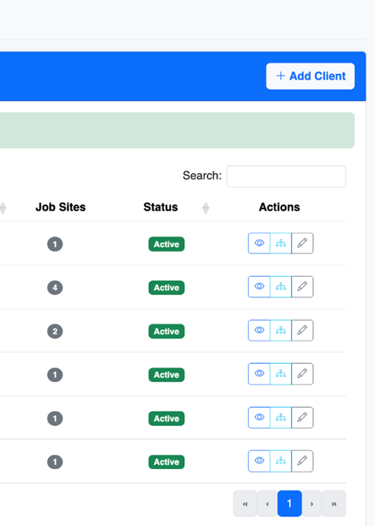Click the Active status badge in the last row
This screenshot has height=531, width=375.
166,462
